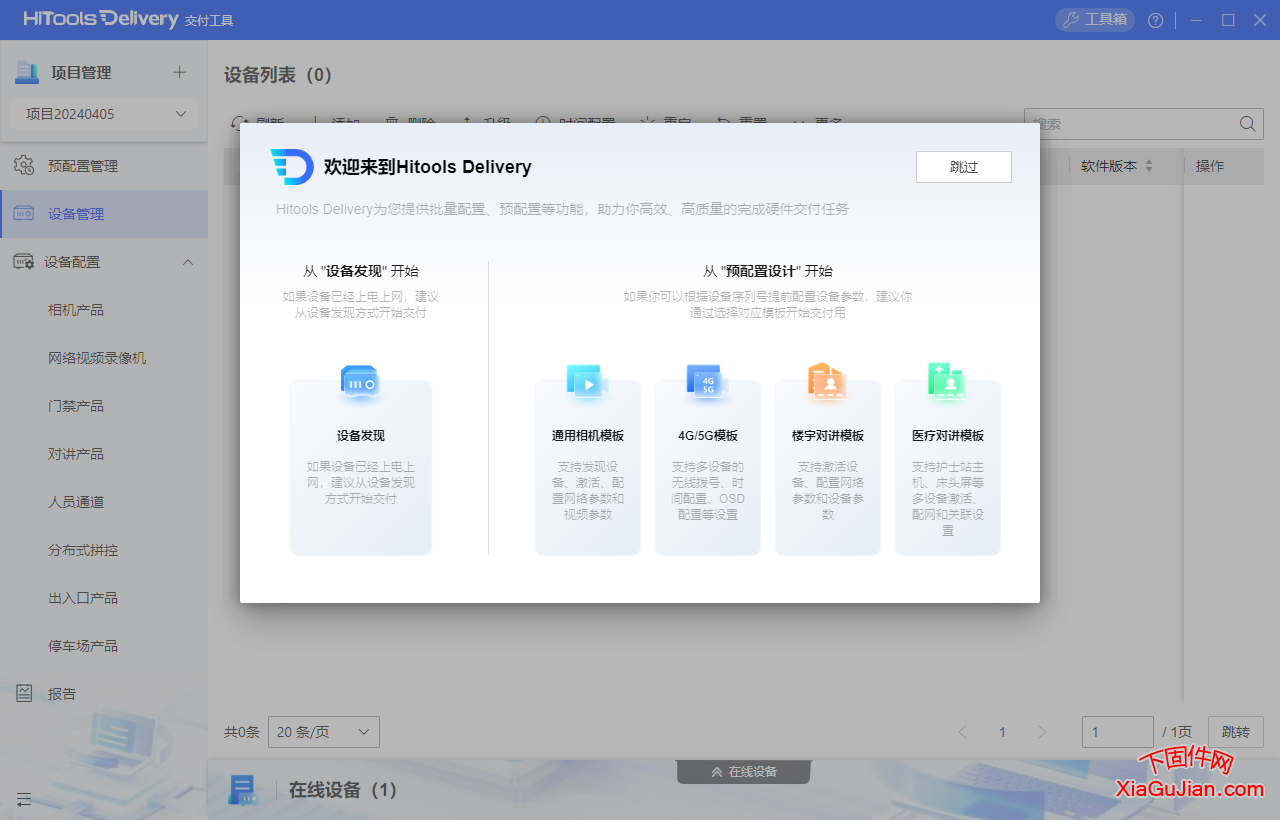Collapse sidebar with bottom-left toggle icon
This screenshot has height=820, width=1280.
24,799
